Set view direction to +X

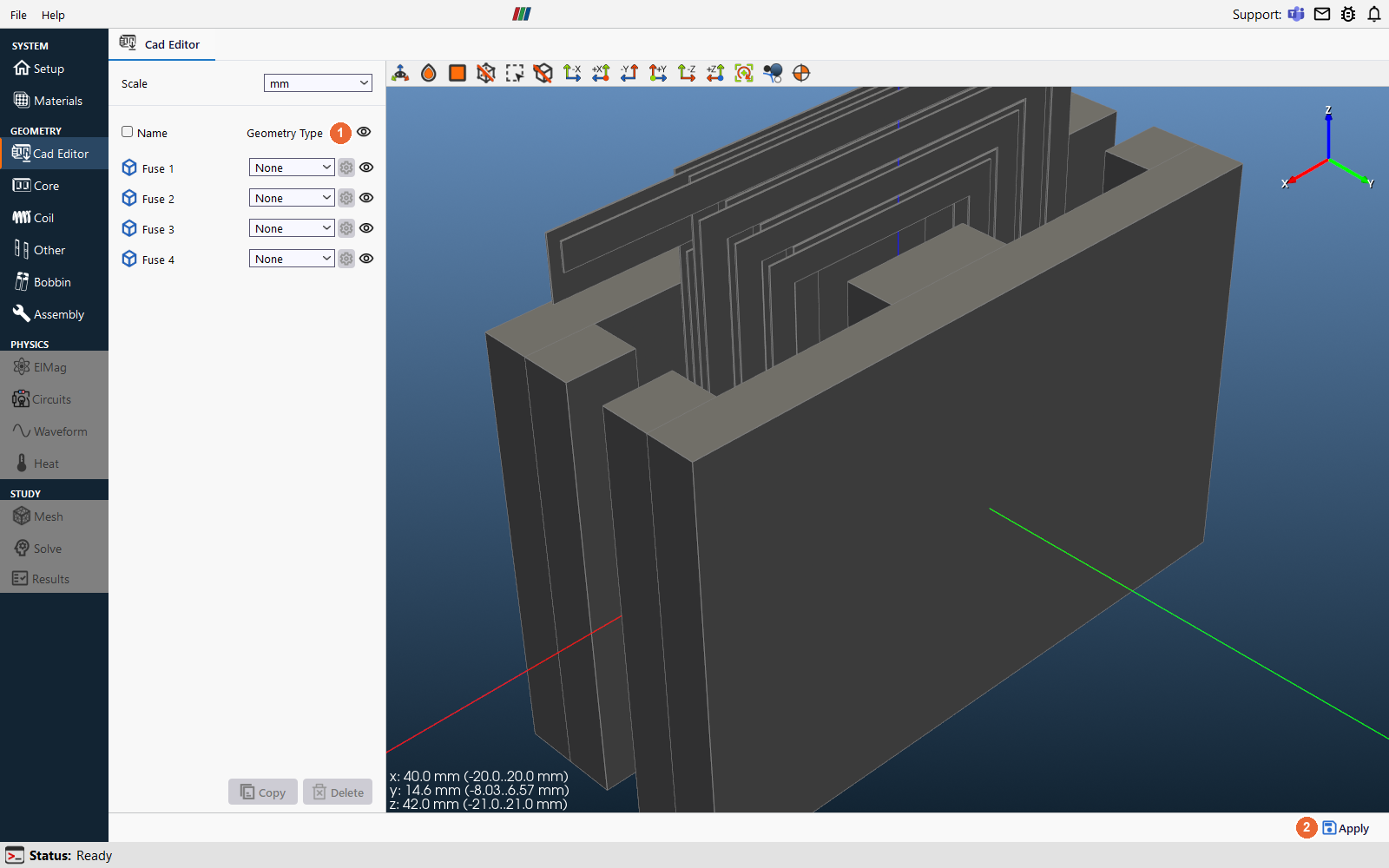[601, 73]
